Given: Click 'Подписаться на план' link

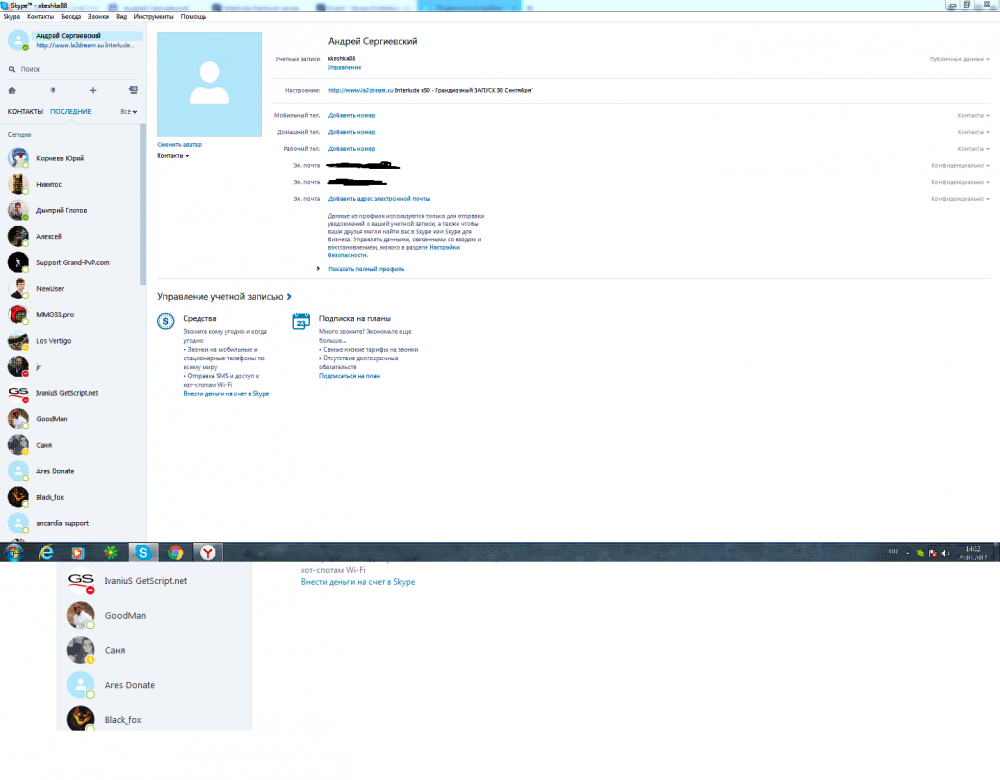Looking at the screenshot, I should [349, 376].
